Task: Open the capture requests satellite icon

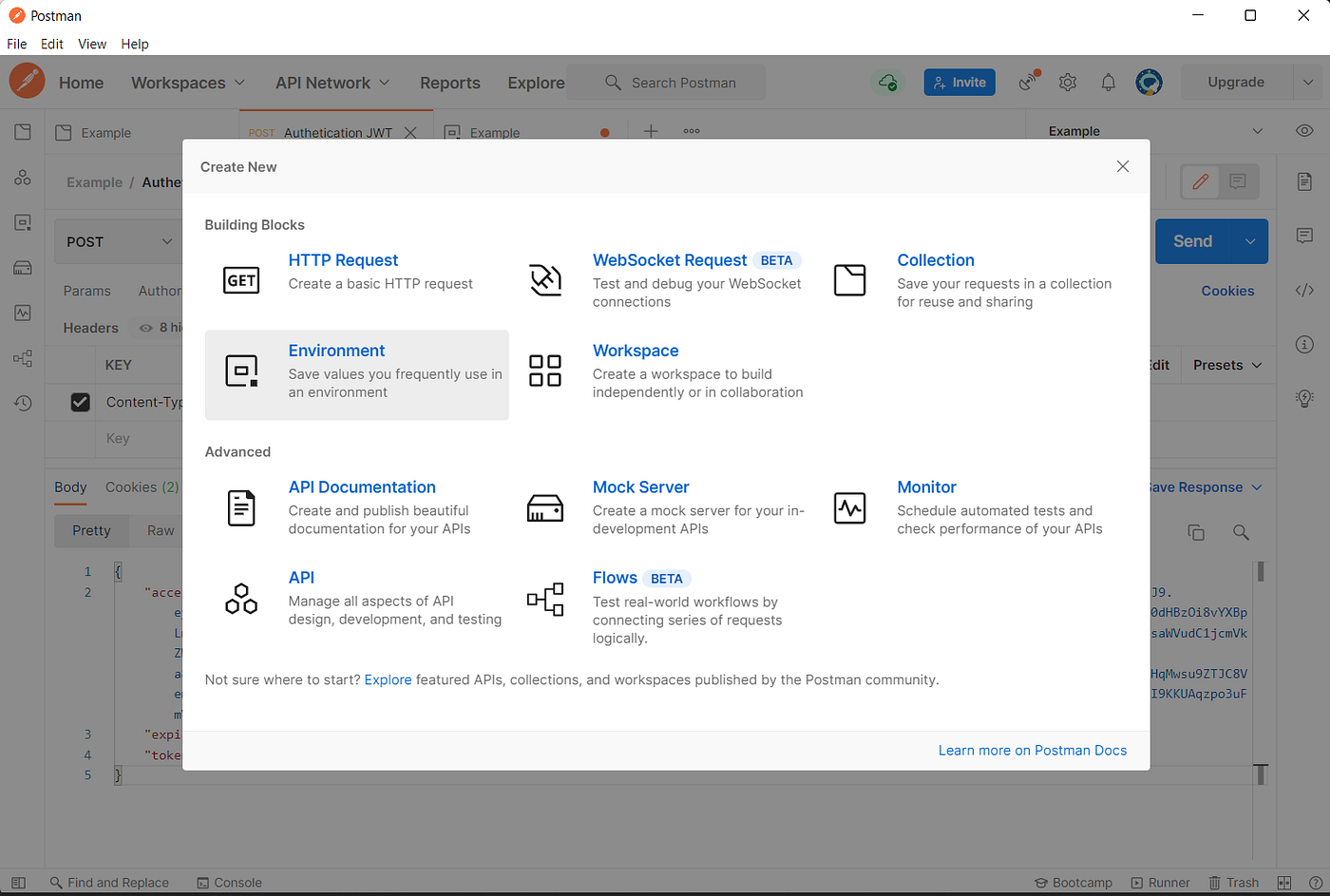Action: [x=1029, y=82]
